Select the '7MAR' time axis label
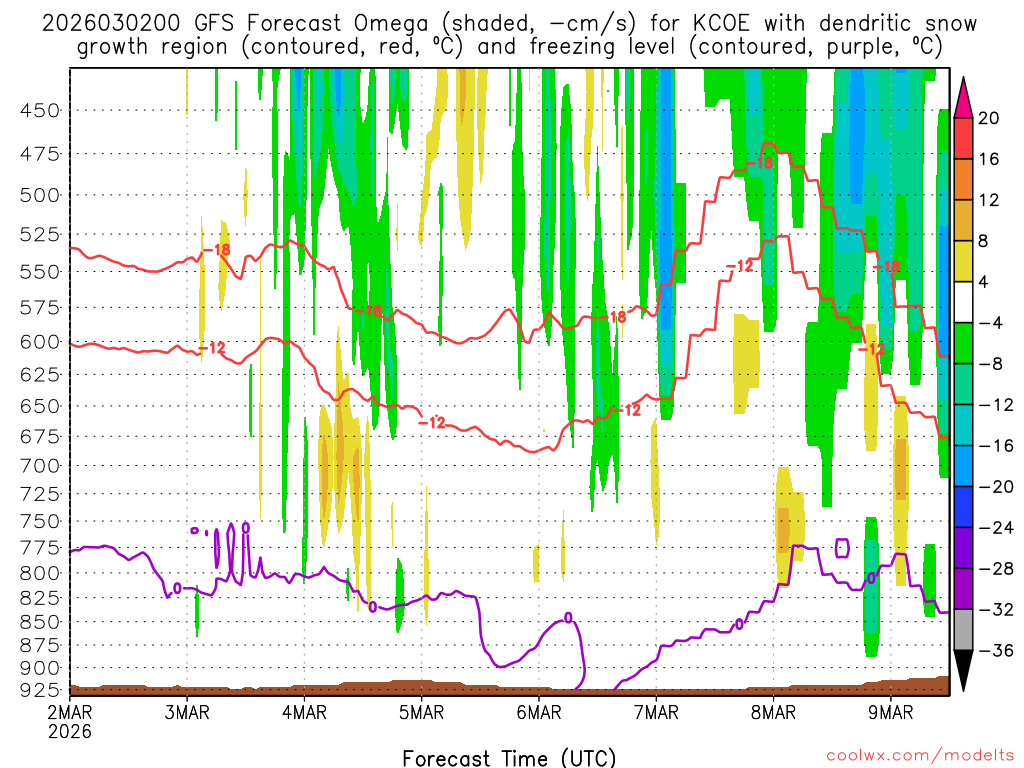1024x768 pixels. coord(656,712)
